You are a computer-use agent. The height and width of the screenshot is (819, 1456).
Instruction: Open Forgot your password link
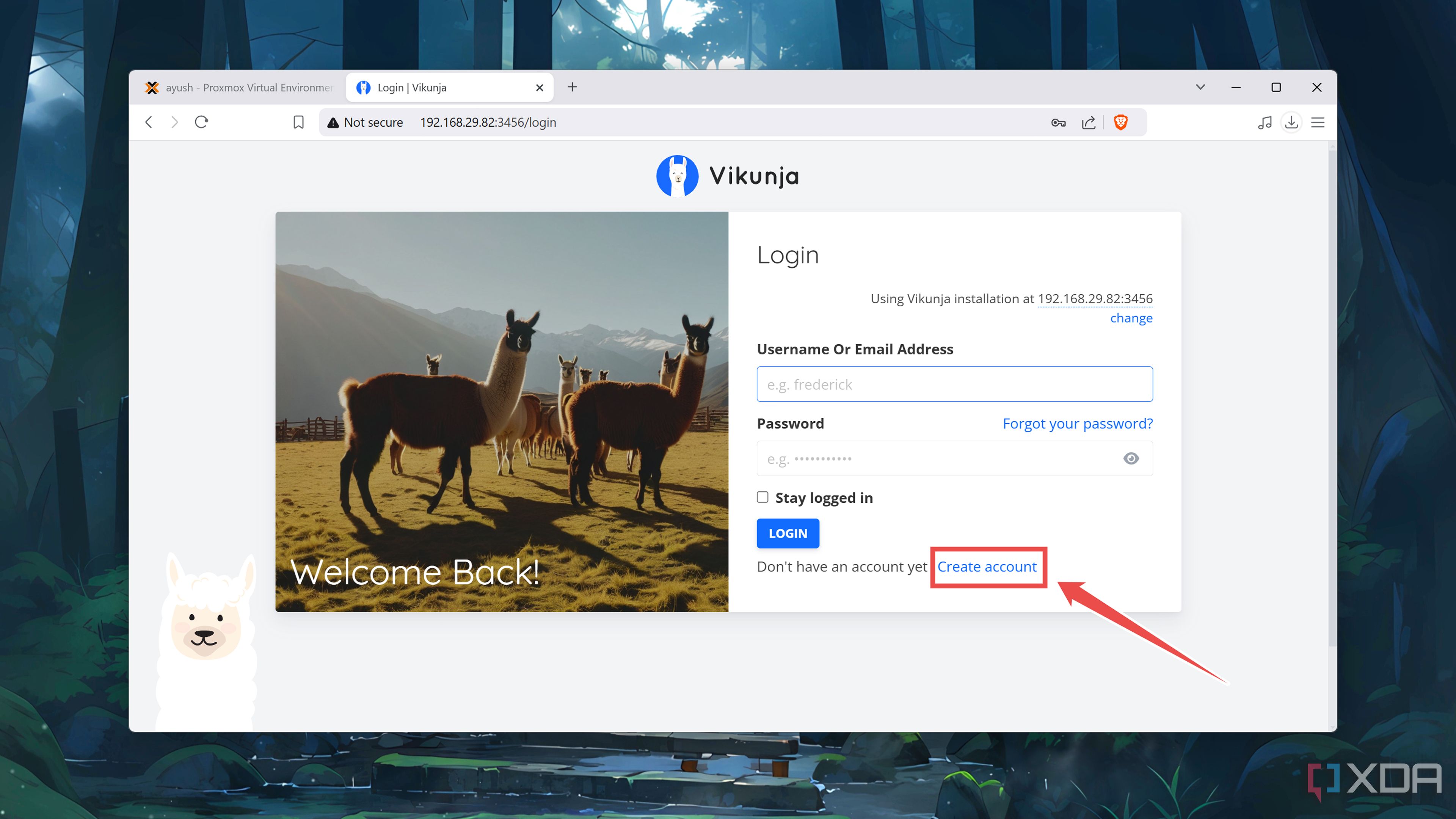(1077, 423)
